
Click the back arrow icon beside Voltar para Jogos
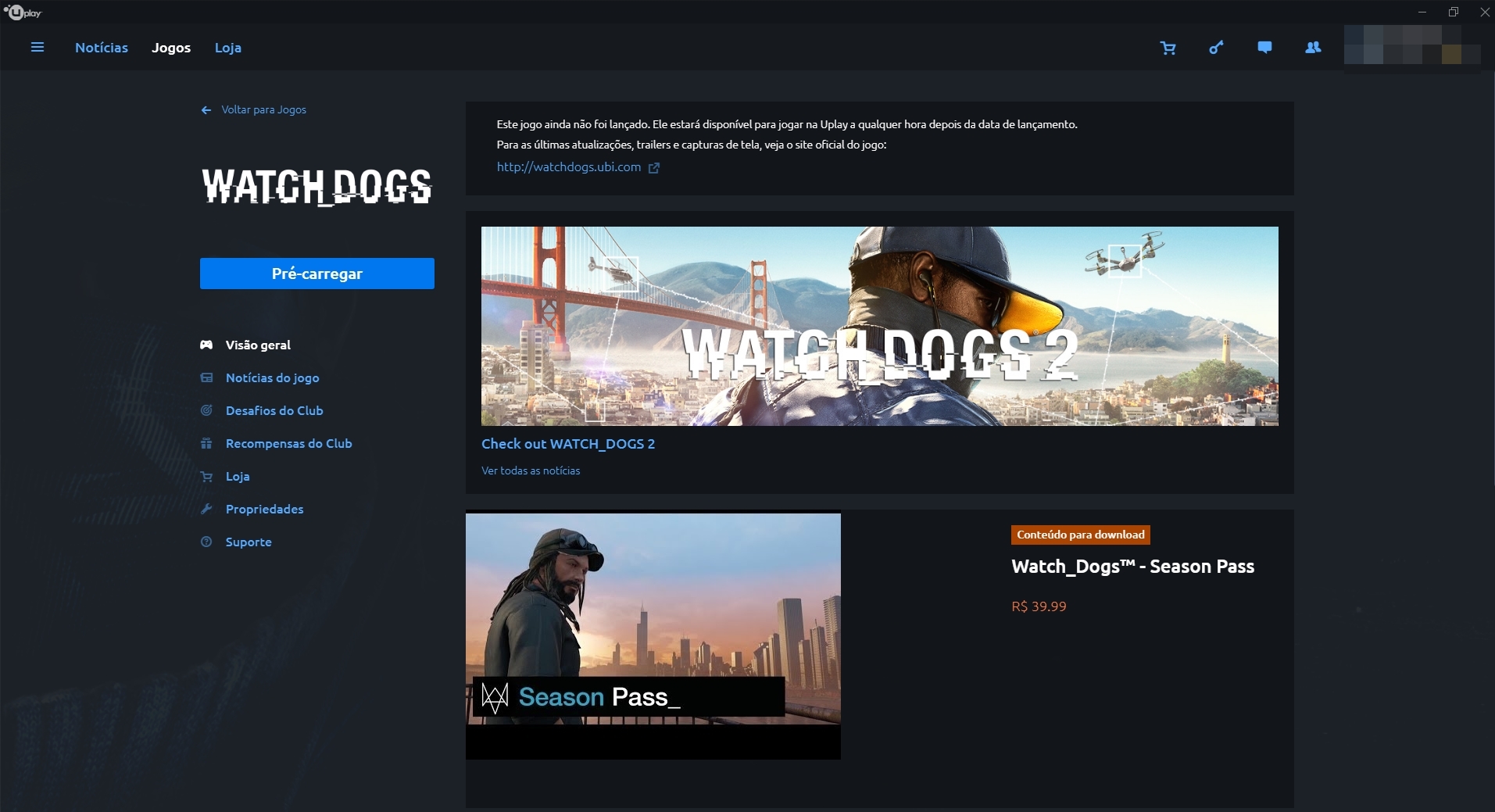click(x=206, y=110)
